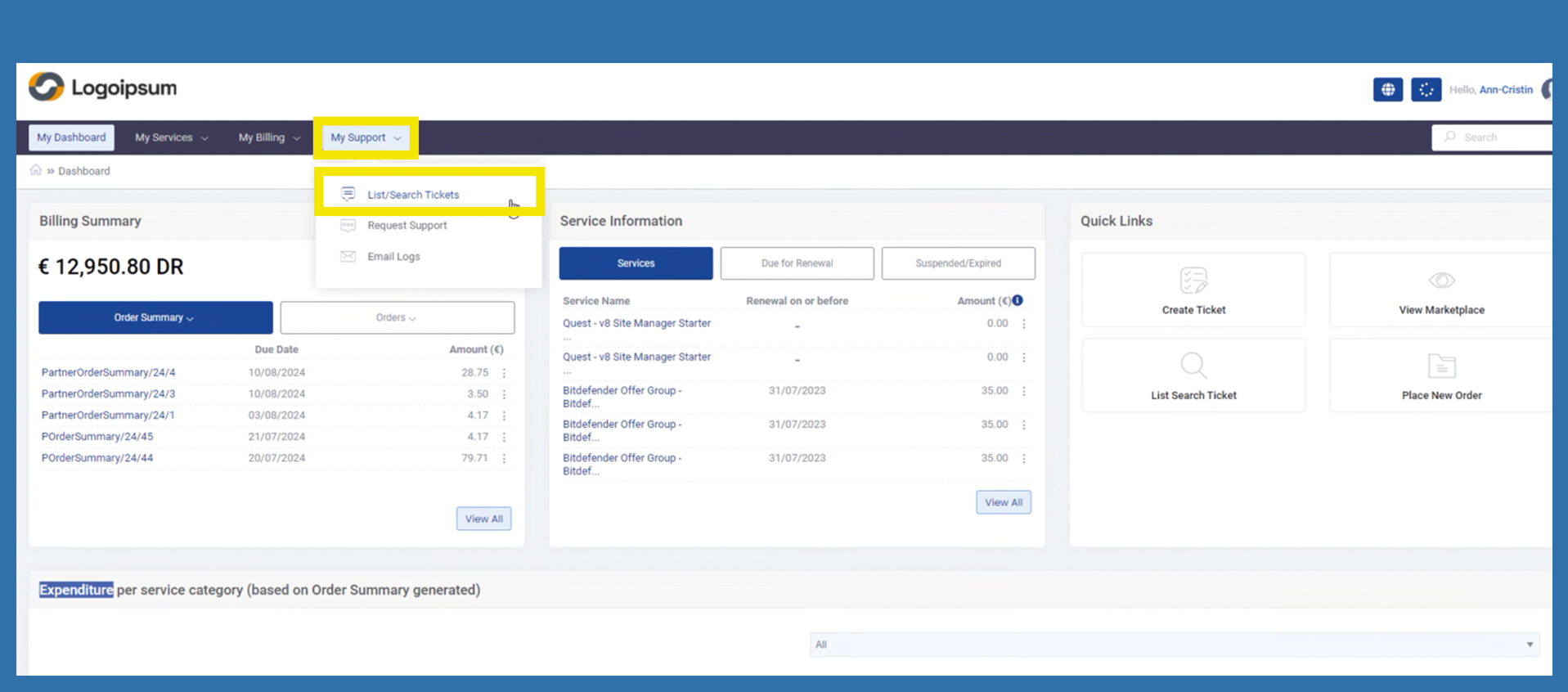Select List/Search Tickets menu entry
The height and width of the screenshot is (692, 1568).
point(413,195)
